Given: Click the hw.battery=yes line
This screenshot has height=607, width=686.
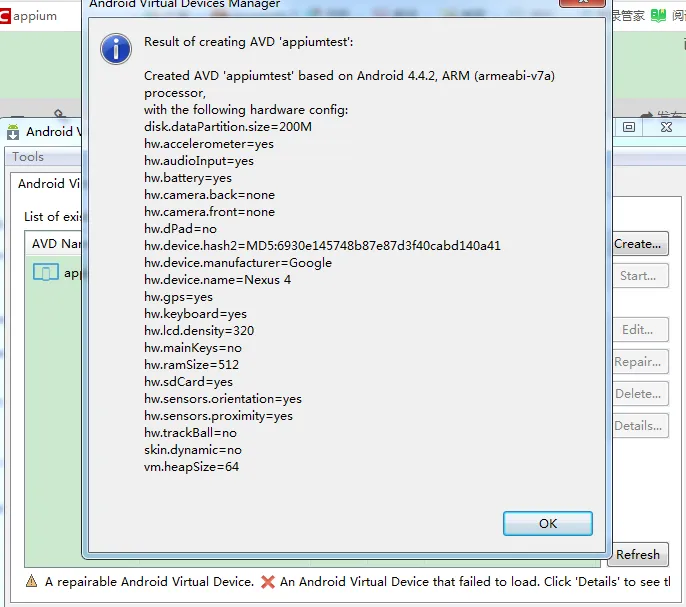Looking at the screenshot, I should pyautogui.click(x=188, y=178).
